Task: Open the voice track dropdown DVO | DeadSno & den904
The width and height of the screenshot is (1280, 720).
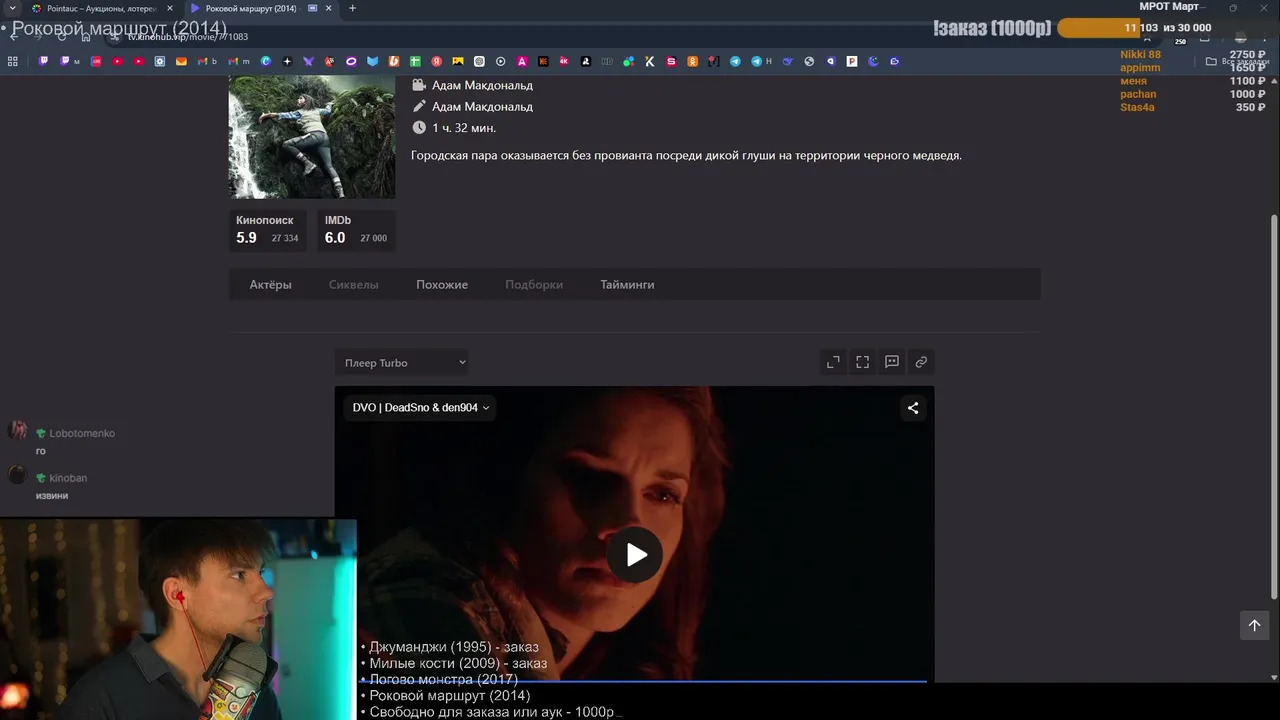Action: [x=421, y=408]
